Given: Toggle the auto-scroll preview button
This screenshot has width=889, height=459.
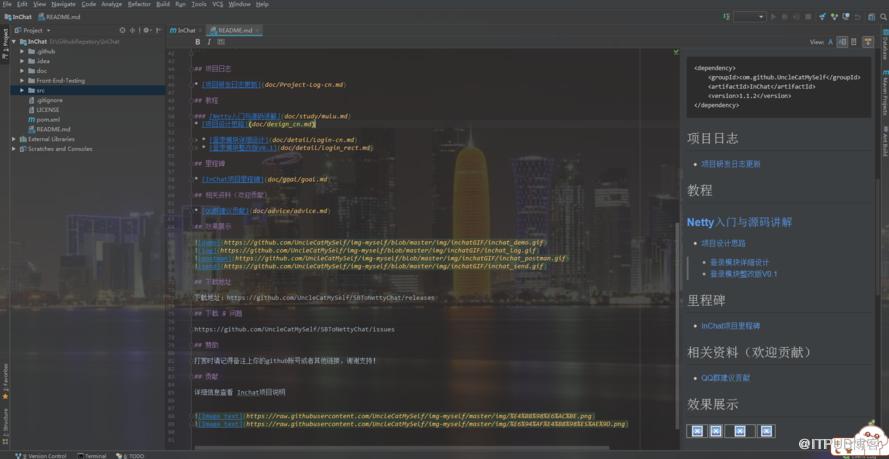Looking at the screenshot, I should [x=868, y=42].
